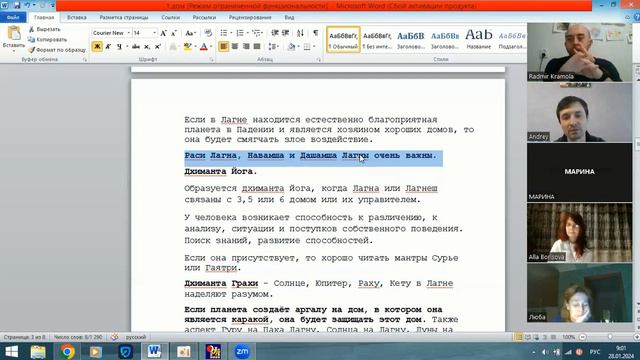Viewport: 640px width, 360px height.
Task: Click the Numbering list icon
Action: tap(240, 33)
